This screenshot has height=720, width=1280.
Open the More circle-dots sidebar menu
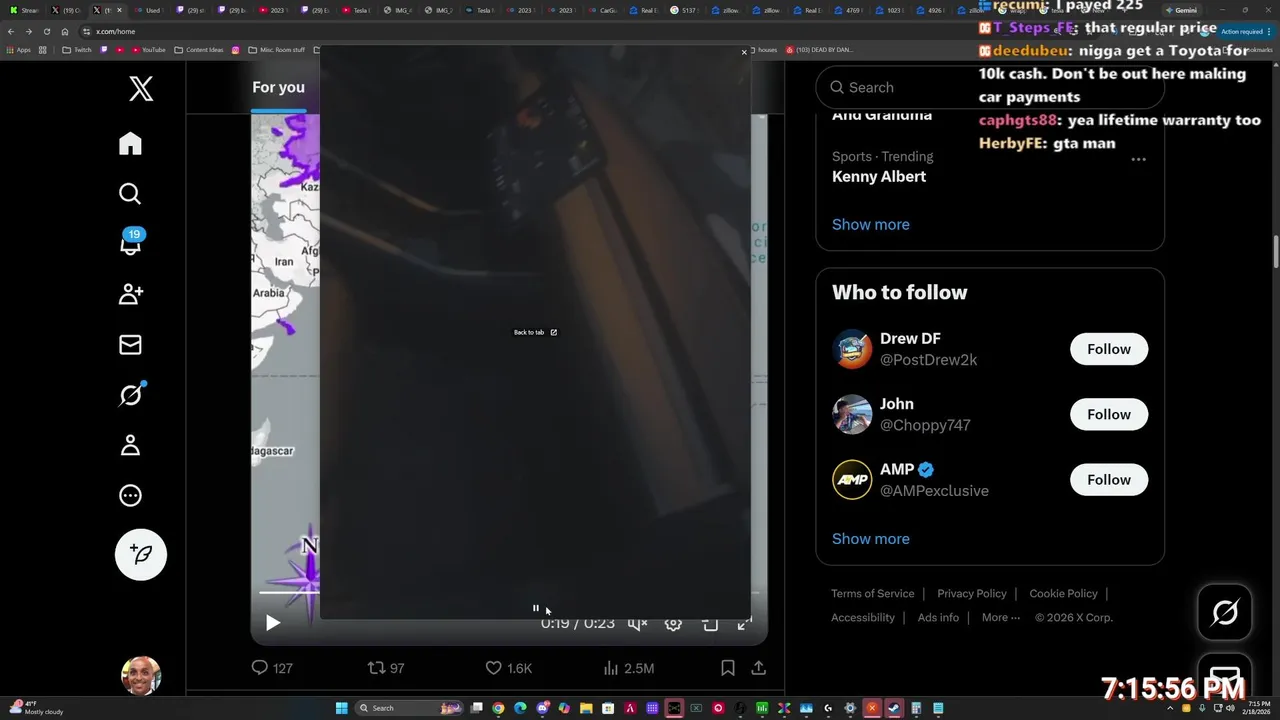pyautogui.click(x=130, y=496)
